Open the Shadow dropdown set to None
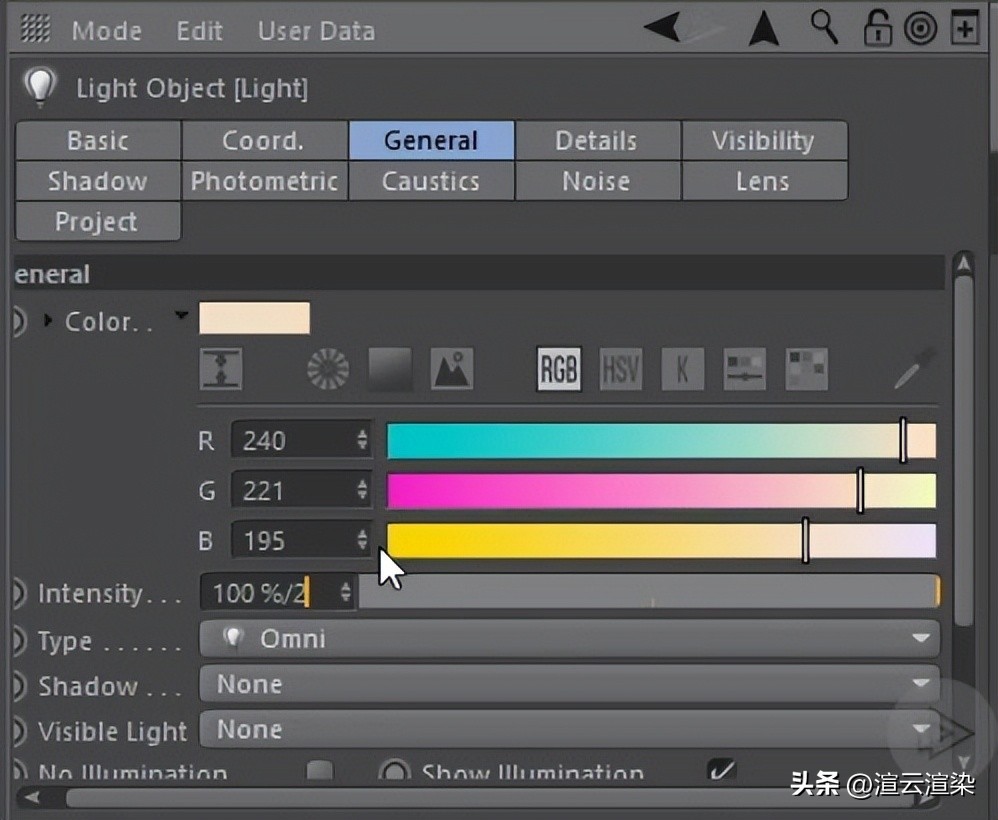Image resolution: width=998 pixels, height=820 pixels. 570,684
